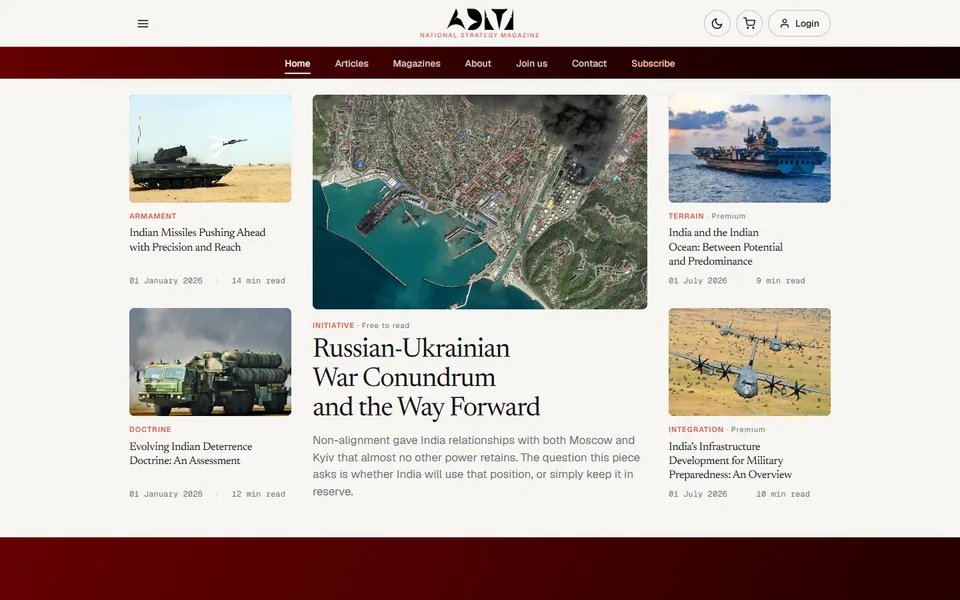Click the '12 min read' text
Viewport: 960px width, 600px height.
point(258,494)
